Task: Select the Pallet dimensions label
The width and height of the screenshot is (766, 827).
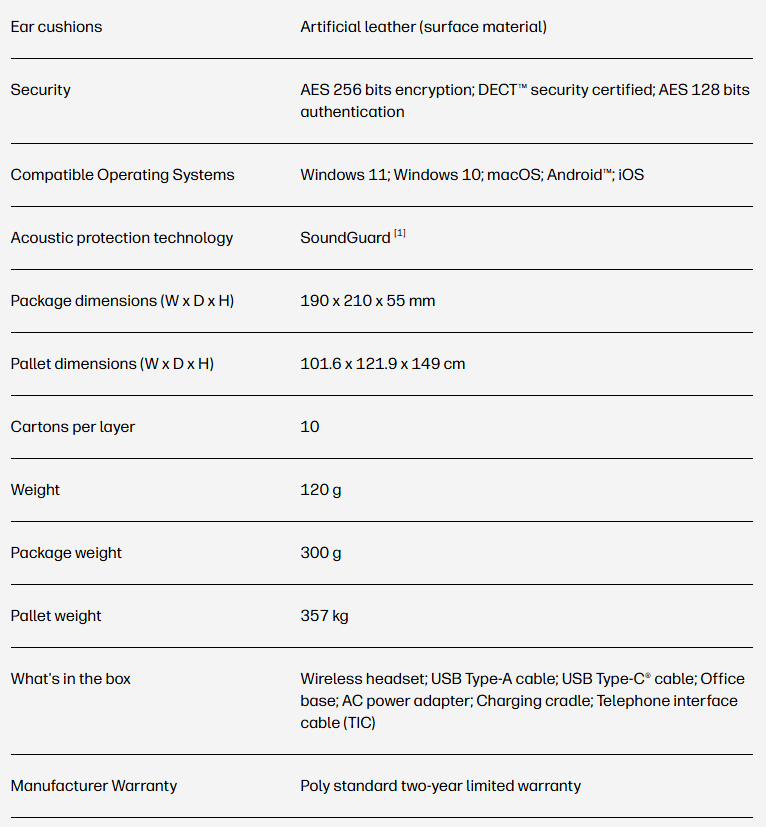Action: click(x=112, y=364)
